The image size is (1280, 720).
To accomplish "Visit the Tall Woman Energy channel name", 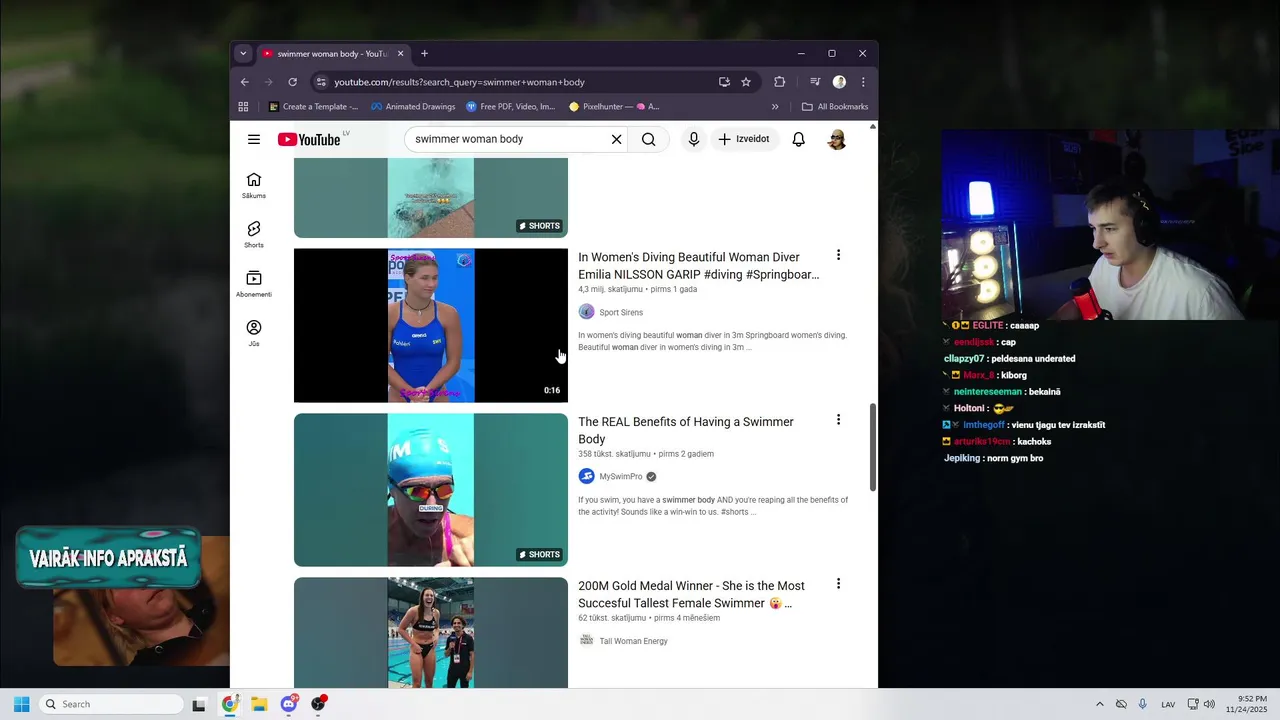I will point(633,641).
